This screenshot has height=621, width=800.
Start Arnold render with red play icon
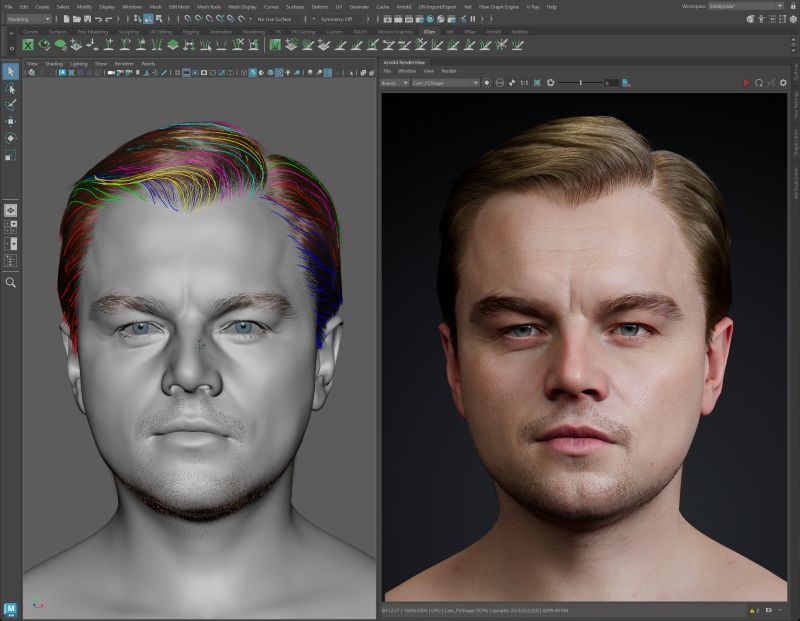pos(746,83)
